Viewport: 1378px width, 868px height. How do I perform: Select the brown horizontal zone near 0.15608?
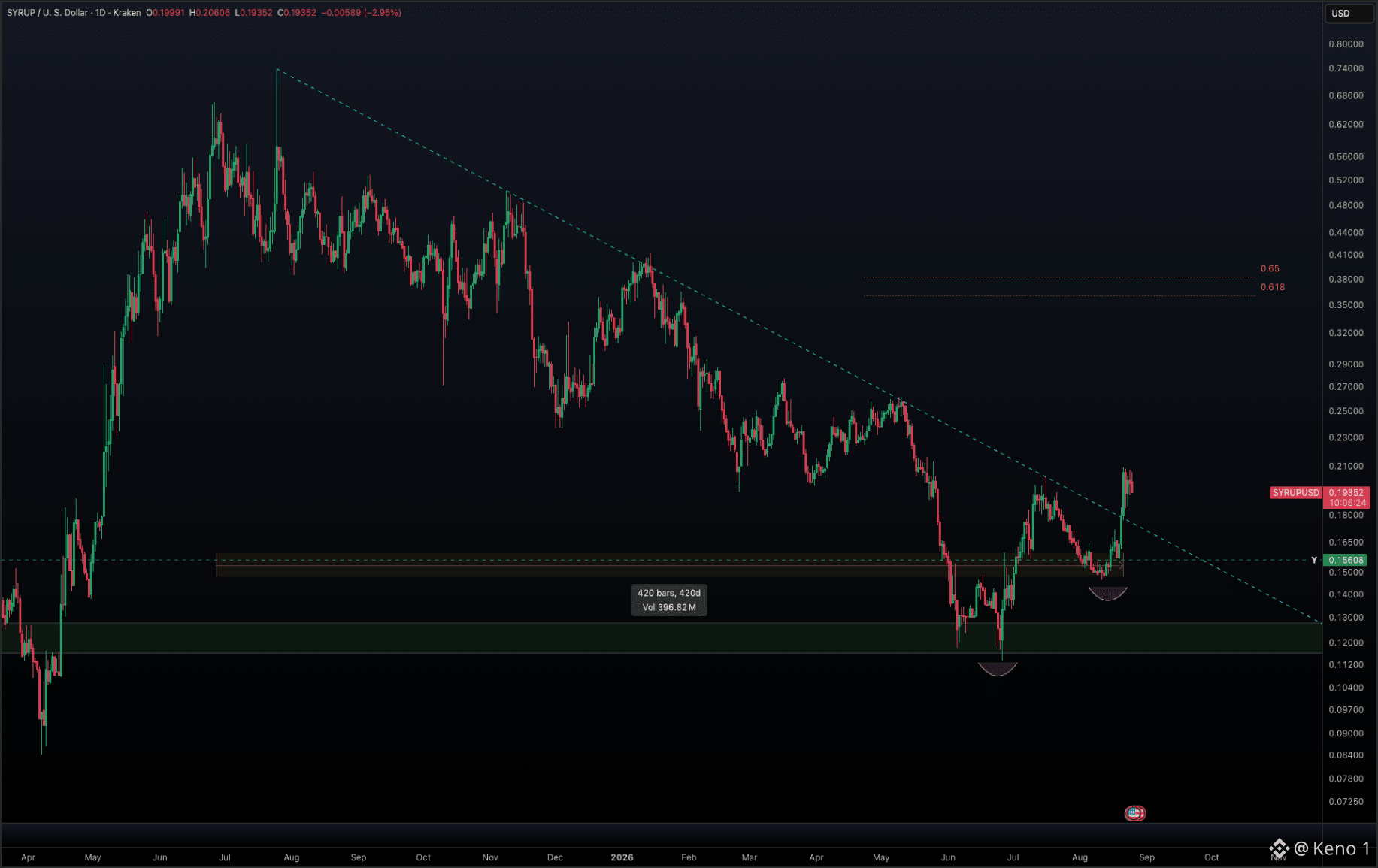pos(670,565)
